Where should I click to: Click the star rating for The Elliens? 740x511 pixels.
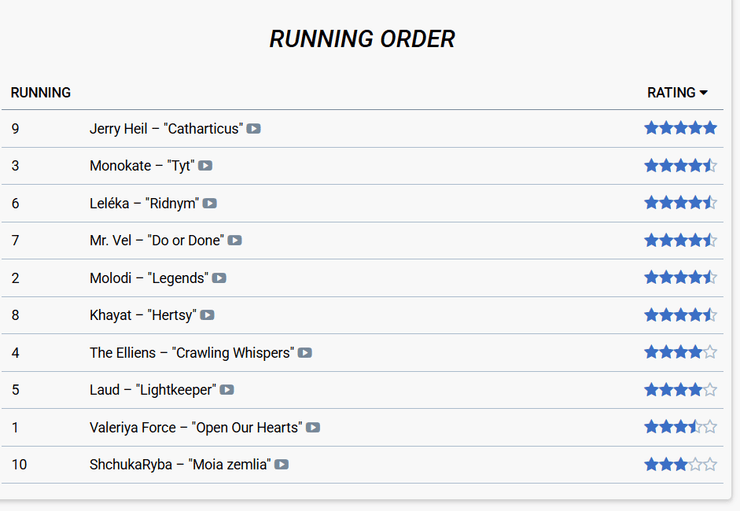[680, 352]
